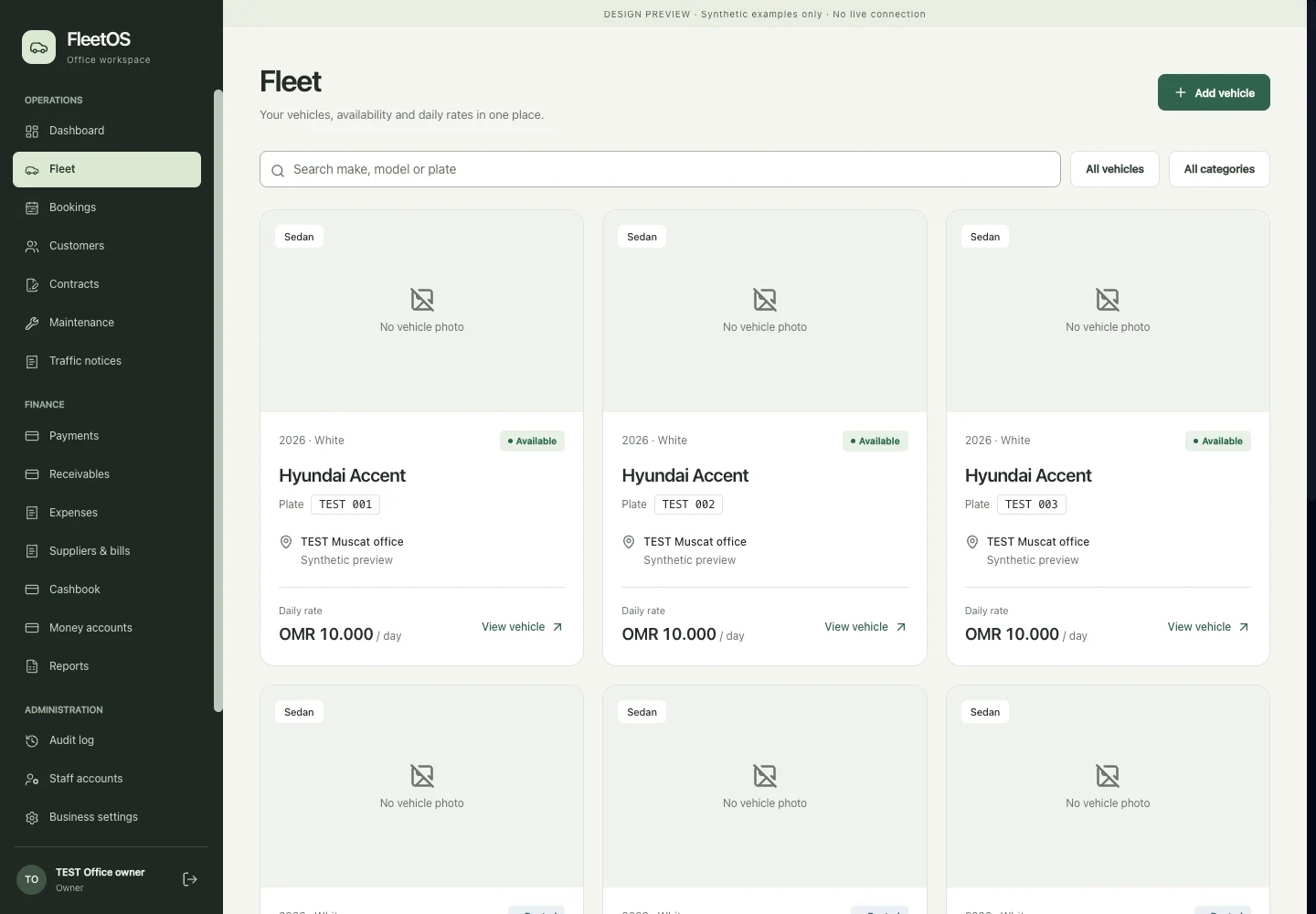Click the Customers people icon
The image size is (1316, 914).
[x=32, y=247]
